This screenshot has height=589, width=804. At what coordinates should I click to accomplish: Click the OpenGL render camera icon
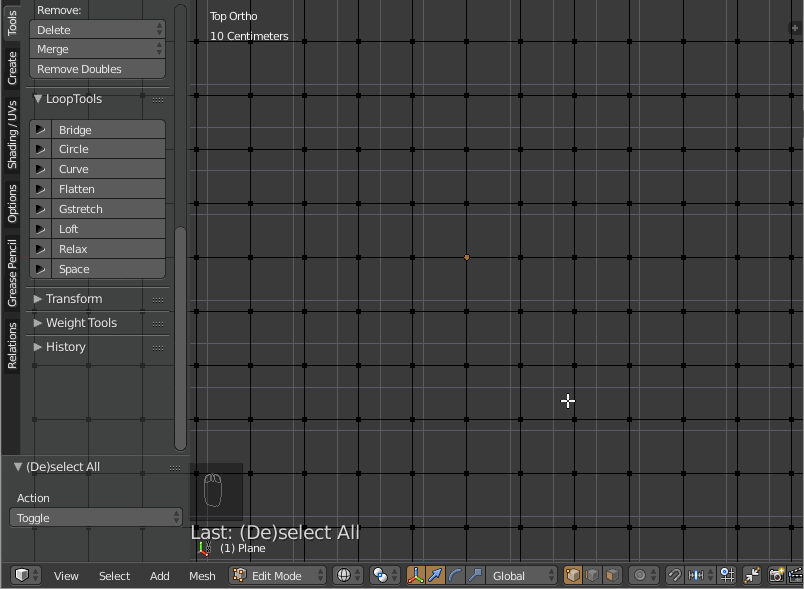coord(776,575)
